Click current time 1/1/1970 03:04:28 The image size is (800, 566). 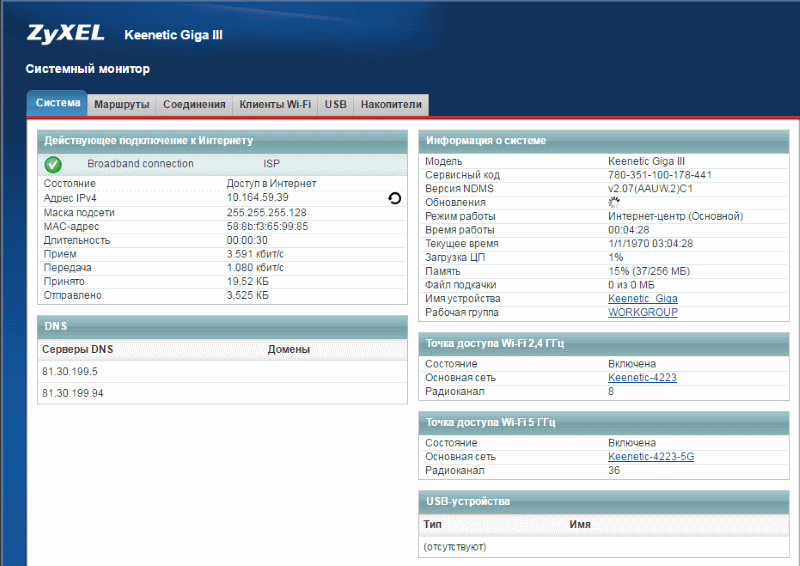pyautogui.click(x=651, y=244)
